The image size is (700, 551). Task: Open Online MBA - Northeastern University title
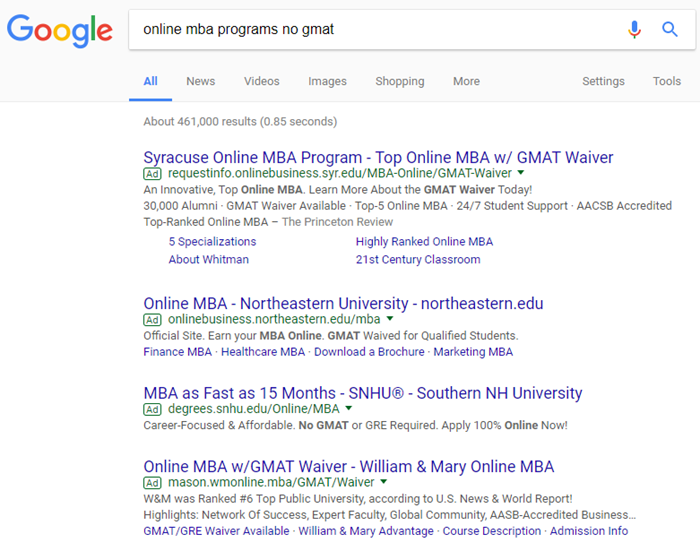tap(343, 304)
